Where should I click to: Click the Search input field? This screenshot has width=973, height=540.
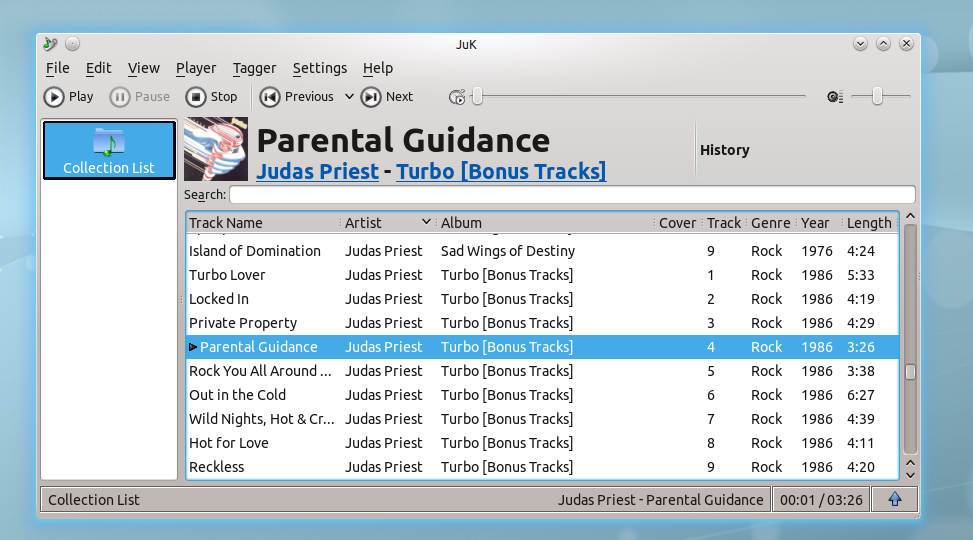572,195
